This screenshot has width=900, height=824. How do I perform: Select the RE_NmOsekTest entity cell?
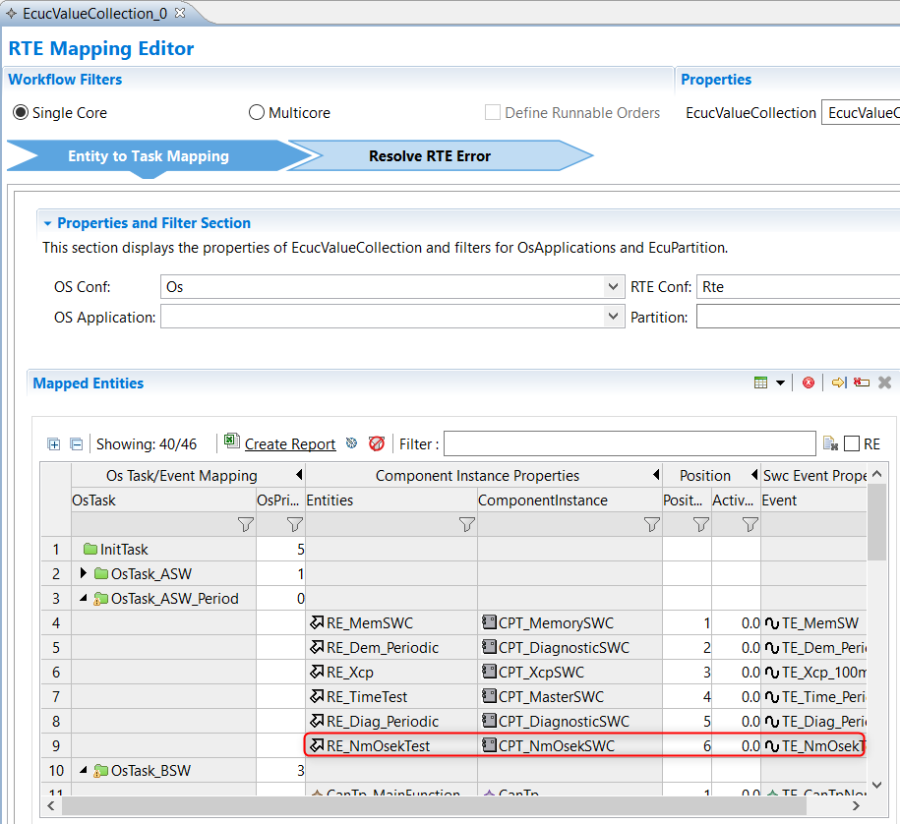tap(391, 746)
